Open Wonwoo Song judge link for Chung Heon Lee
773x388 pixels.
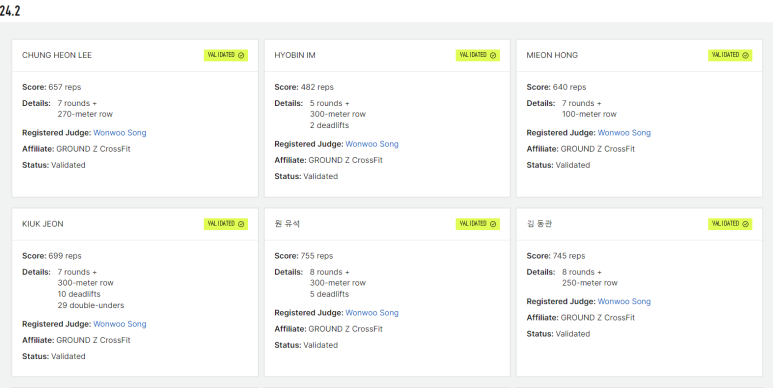pos(120,133)
